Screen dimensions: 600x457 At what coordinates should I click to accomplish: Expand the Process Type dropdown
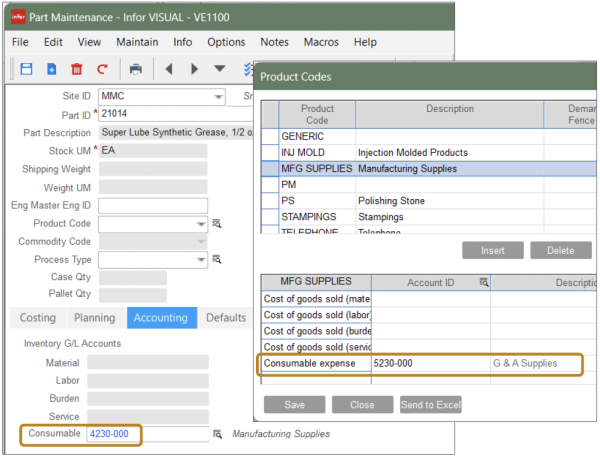201,260
